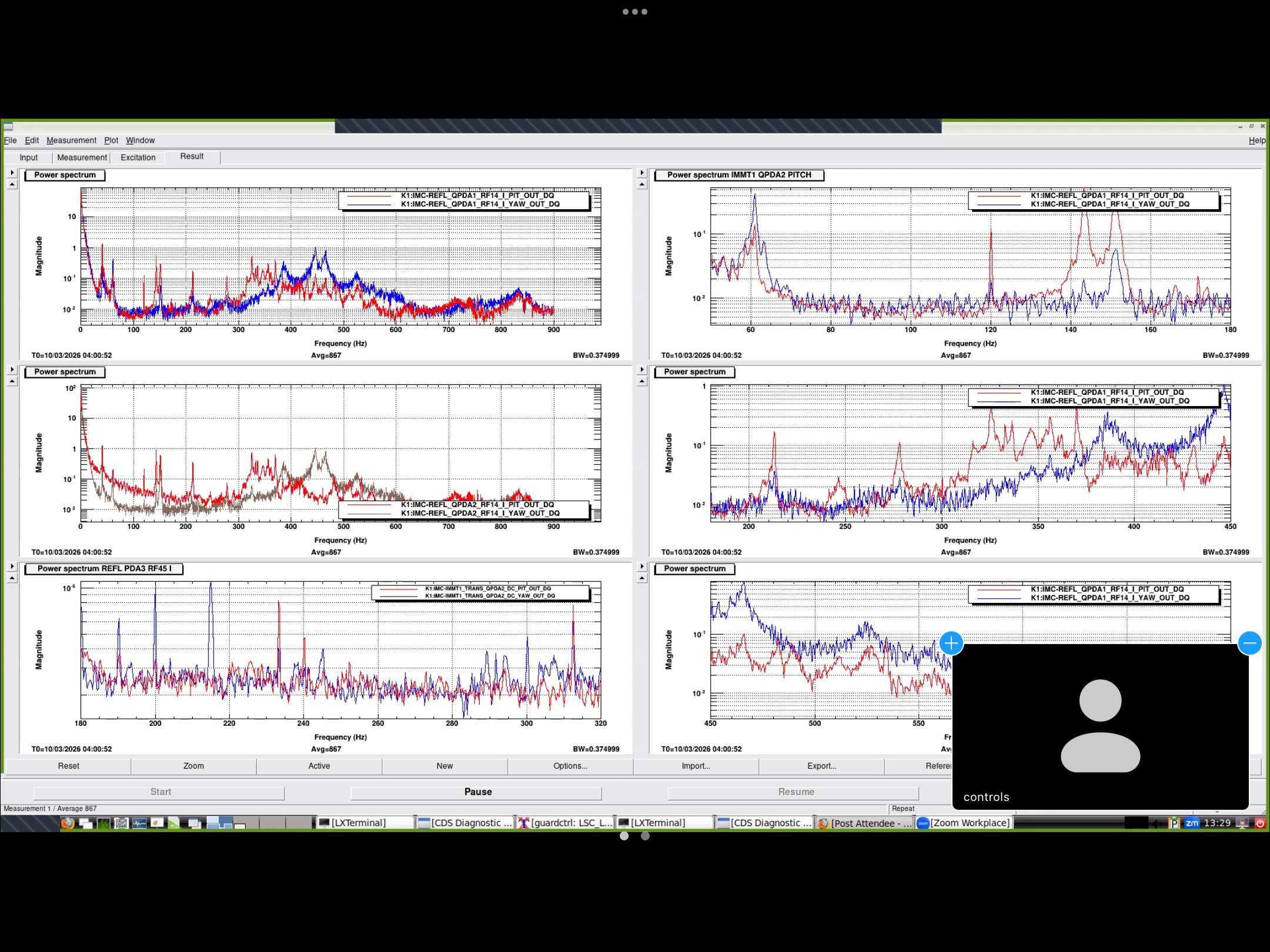This screenshot has width=1270, height=952.
Task: Open the Plot menu
Action: [111, 140]
